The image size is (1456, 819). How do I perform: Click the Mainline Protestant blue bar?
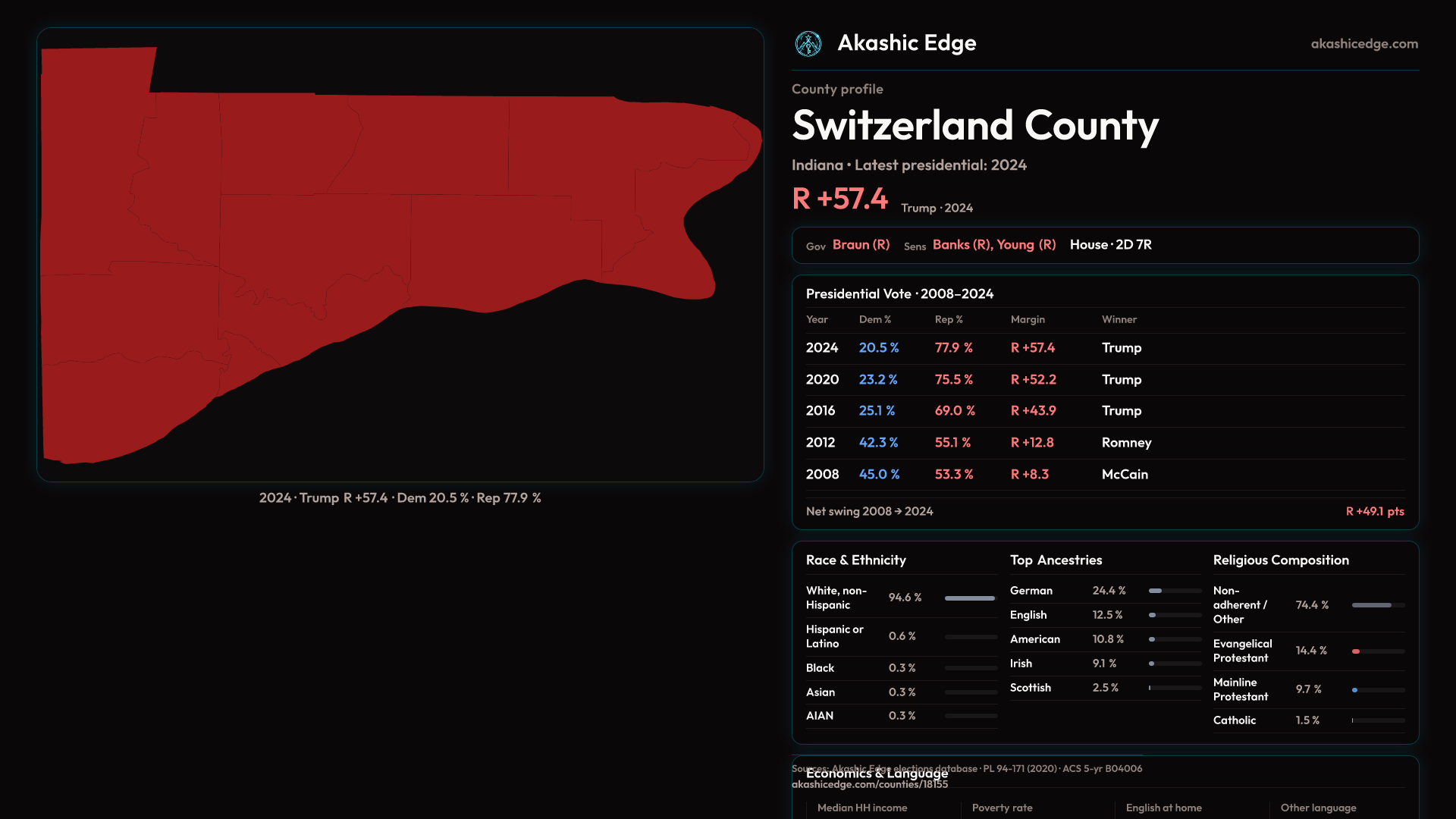1354,690
